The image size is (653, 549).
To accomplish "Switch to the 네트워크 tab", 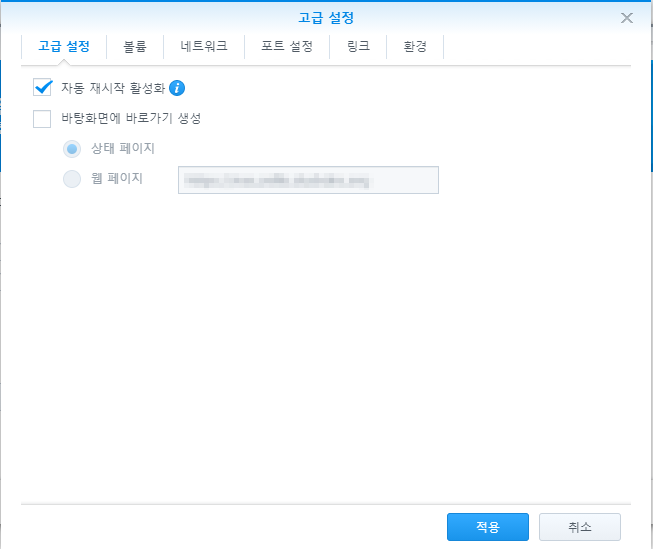I will pyautogui.click(x=204, y=46).
